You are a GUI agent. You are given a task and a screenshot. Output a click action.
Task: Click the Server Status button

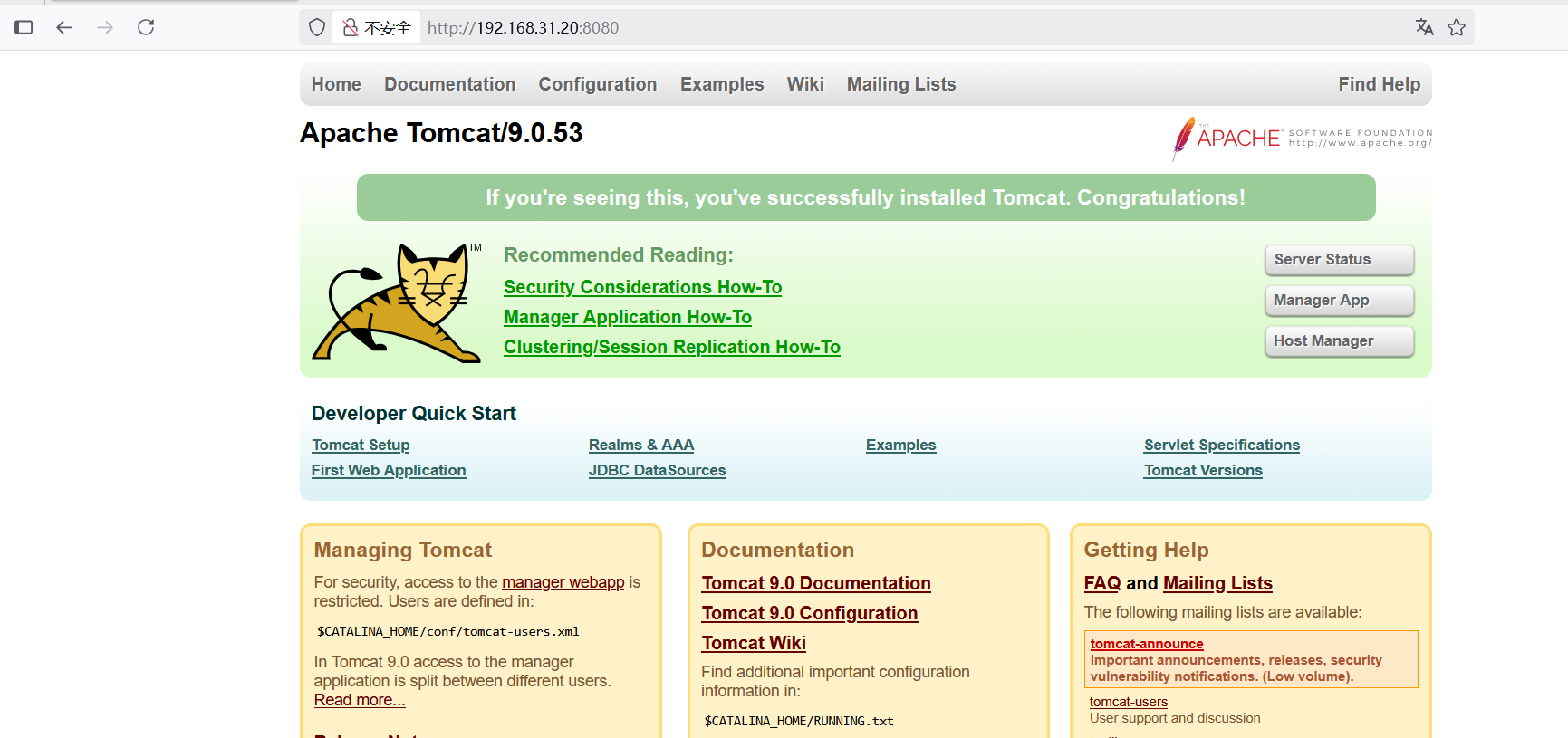pos(1339,260)
